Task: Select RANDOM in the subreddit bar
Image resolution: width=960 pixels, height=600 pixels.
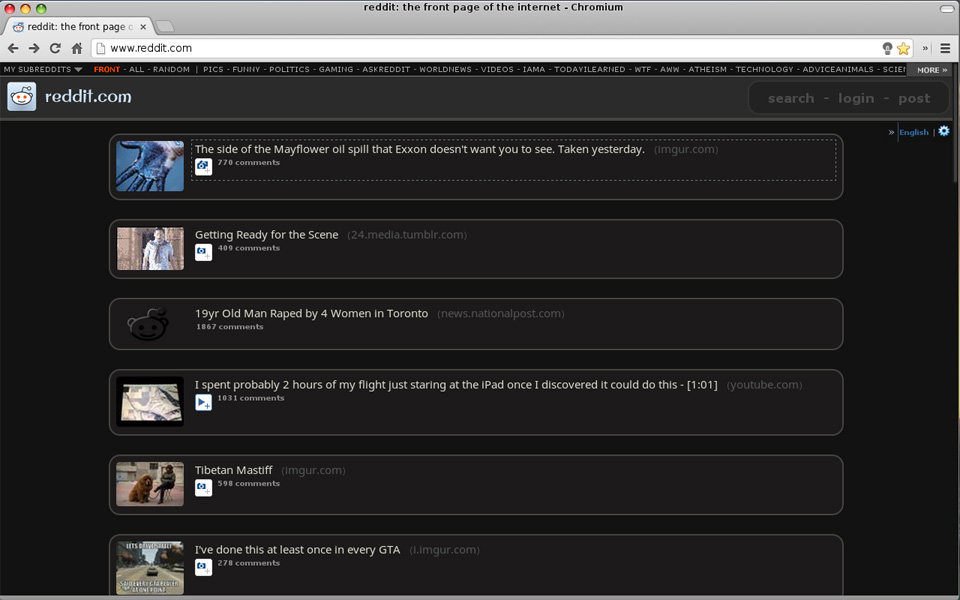Action: pyautogui.click(x=171, y=70)
